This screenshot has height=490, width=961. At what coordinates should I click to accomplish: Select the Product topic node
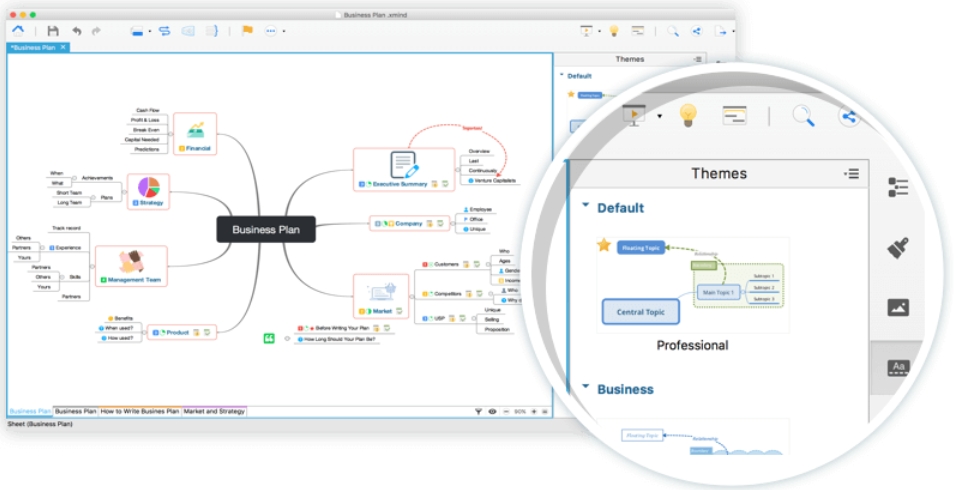click(x=181, y=333)
